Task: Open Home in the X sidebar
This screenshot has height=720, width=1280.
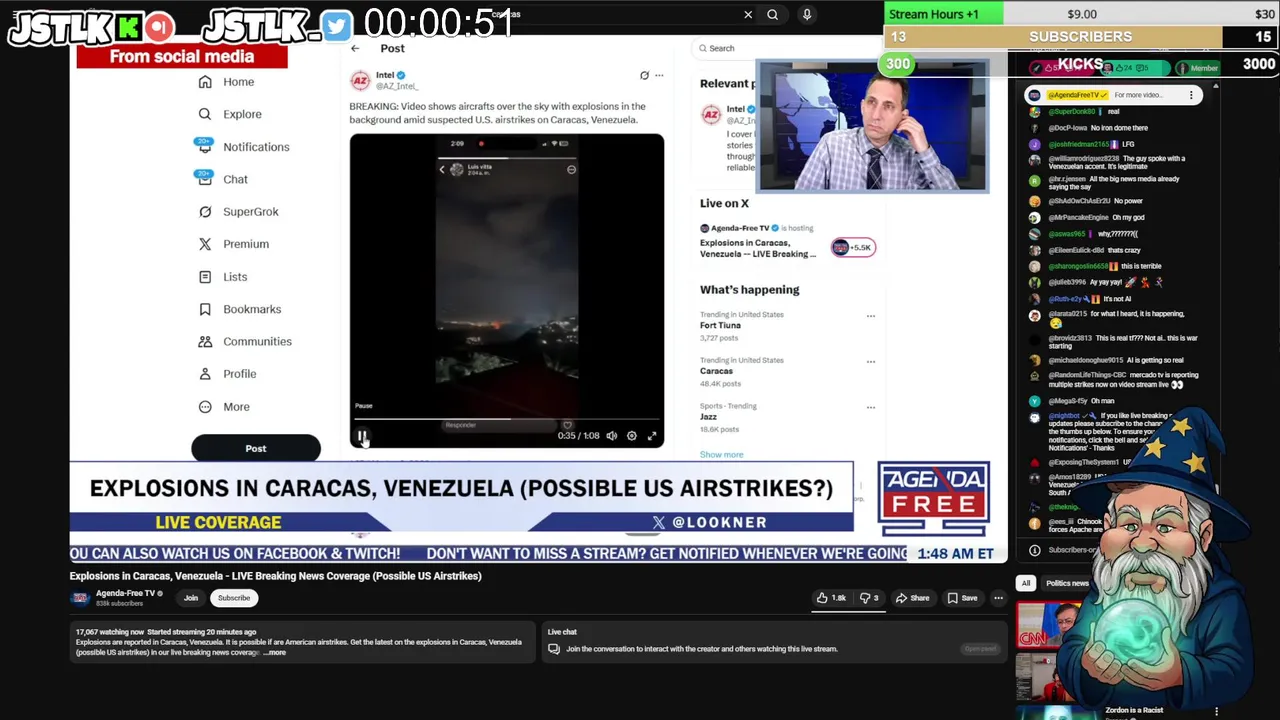Action: [x=227, y=82]
